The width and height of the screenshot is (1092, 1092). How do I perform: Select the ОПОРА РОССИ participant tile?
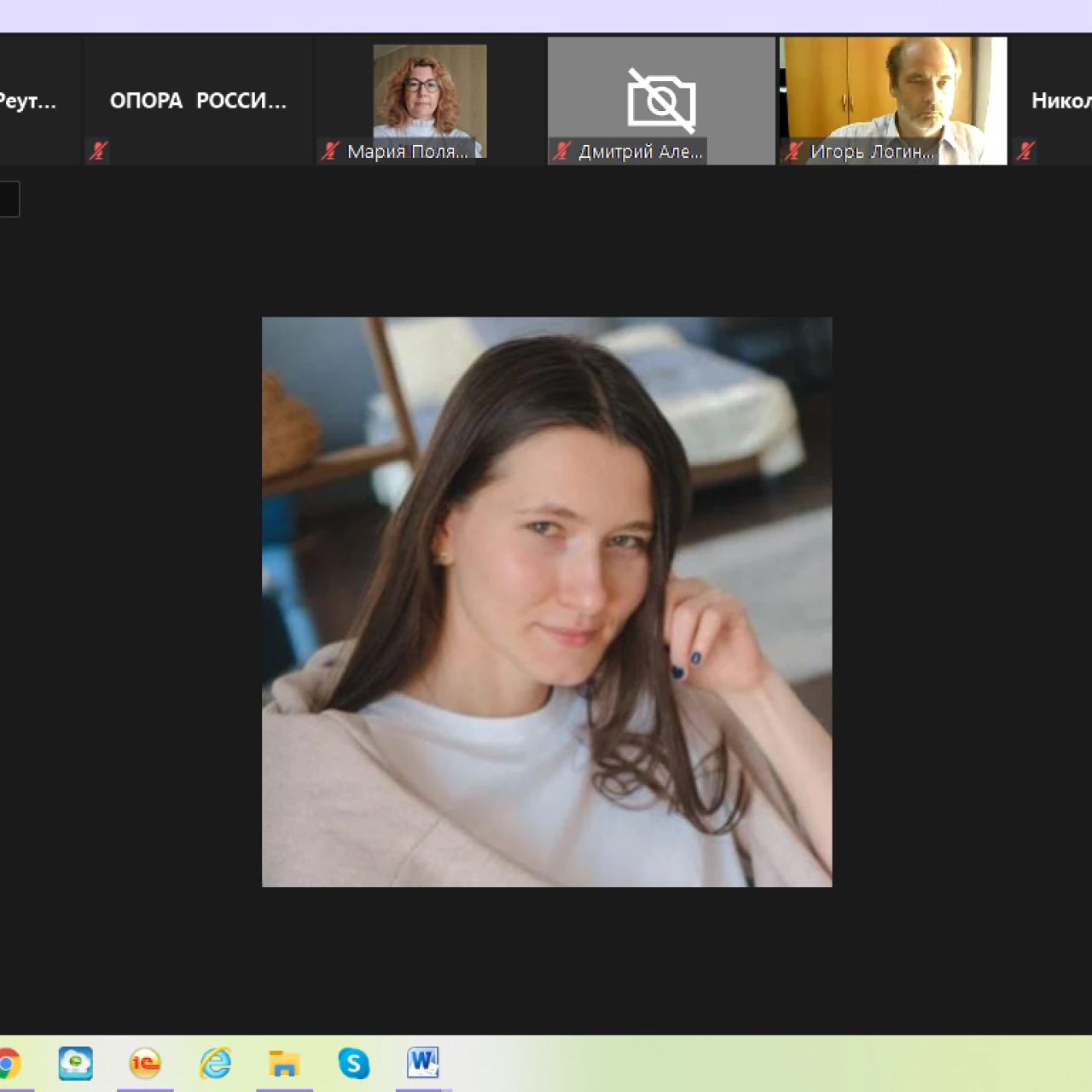198,100
